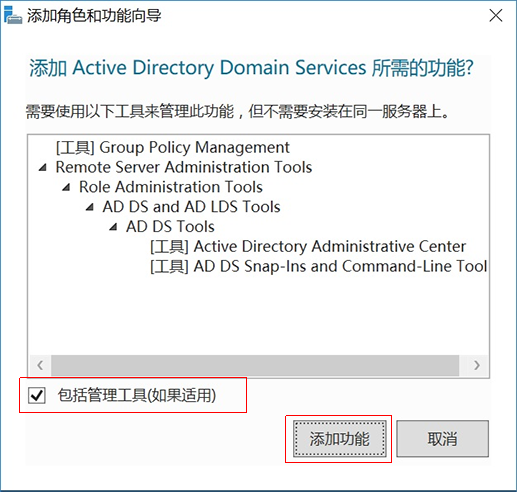The height and width of the screenshot is (492, 517).
Task: Click the 取消 button
Action: pyautogui.click(x=442, y=439)
